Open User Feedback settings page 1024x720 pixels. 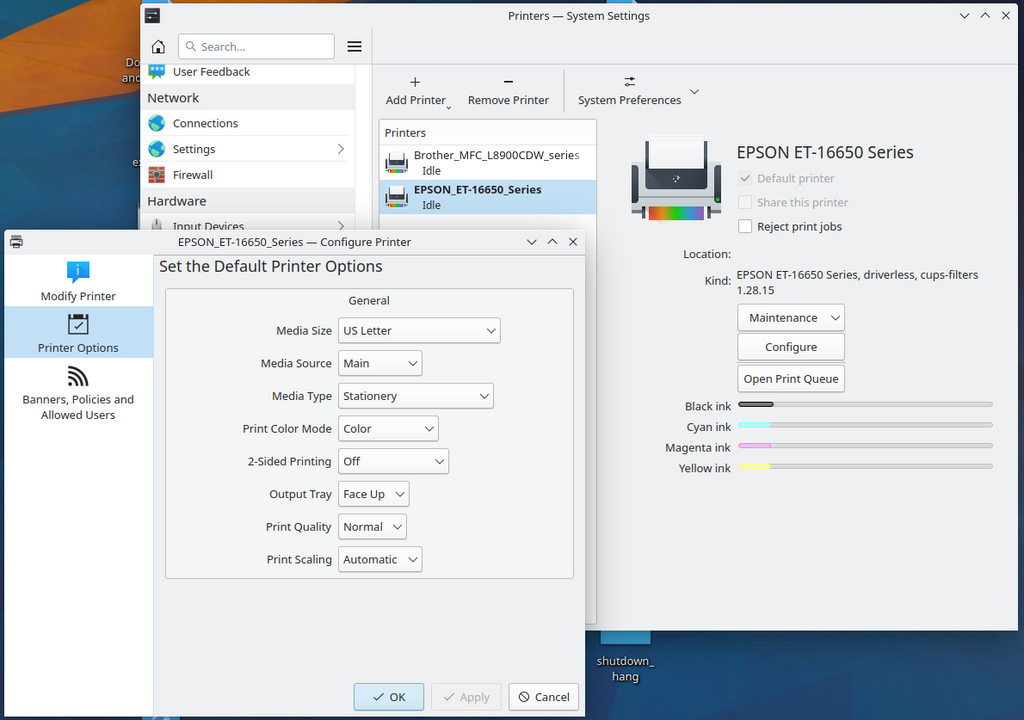point(248,72)
